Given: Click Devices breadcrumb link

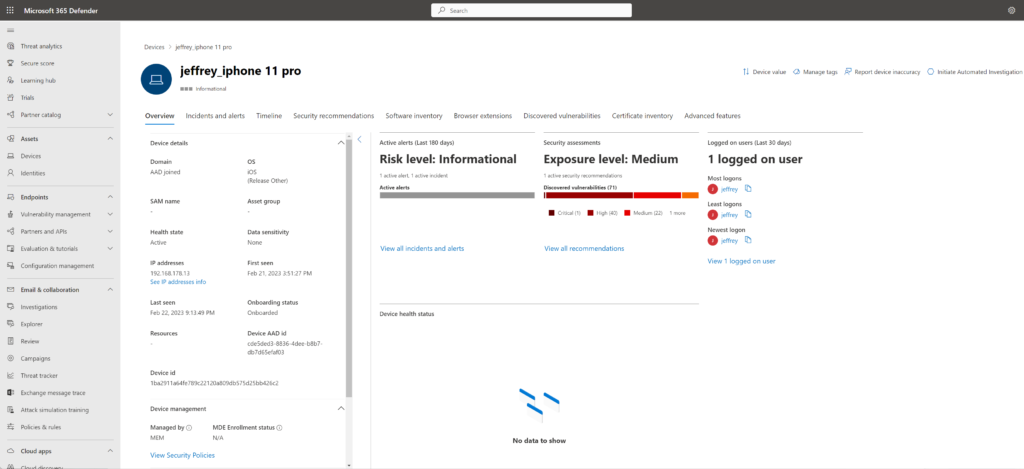Looking at the screenshot, I should pos(154,47).
